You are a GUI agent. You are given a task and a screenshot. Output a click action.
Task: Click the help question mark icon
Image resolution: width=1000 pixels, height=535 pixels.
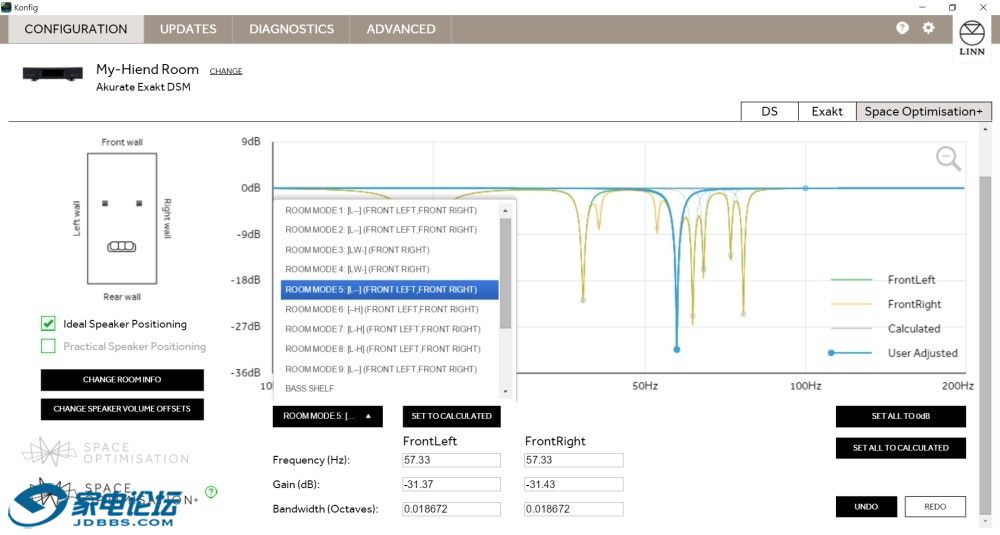coord(902,28)
